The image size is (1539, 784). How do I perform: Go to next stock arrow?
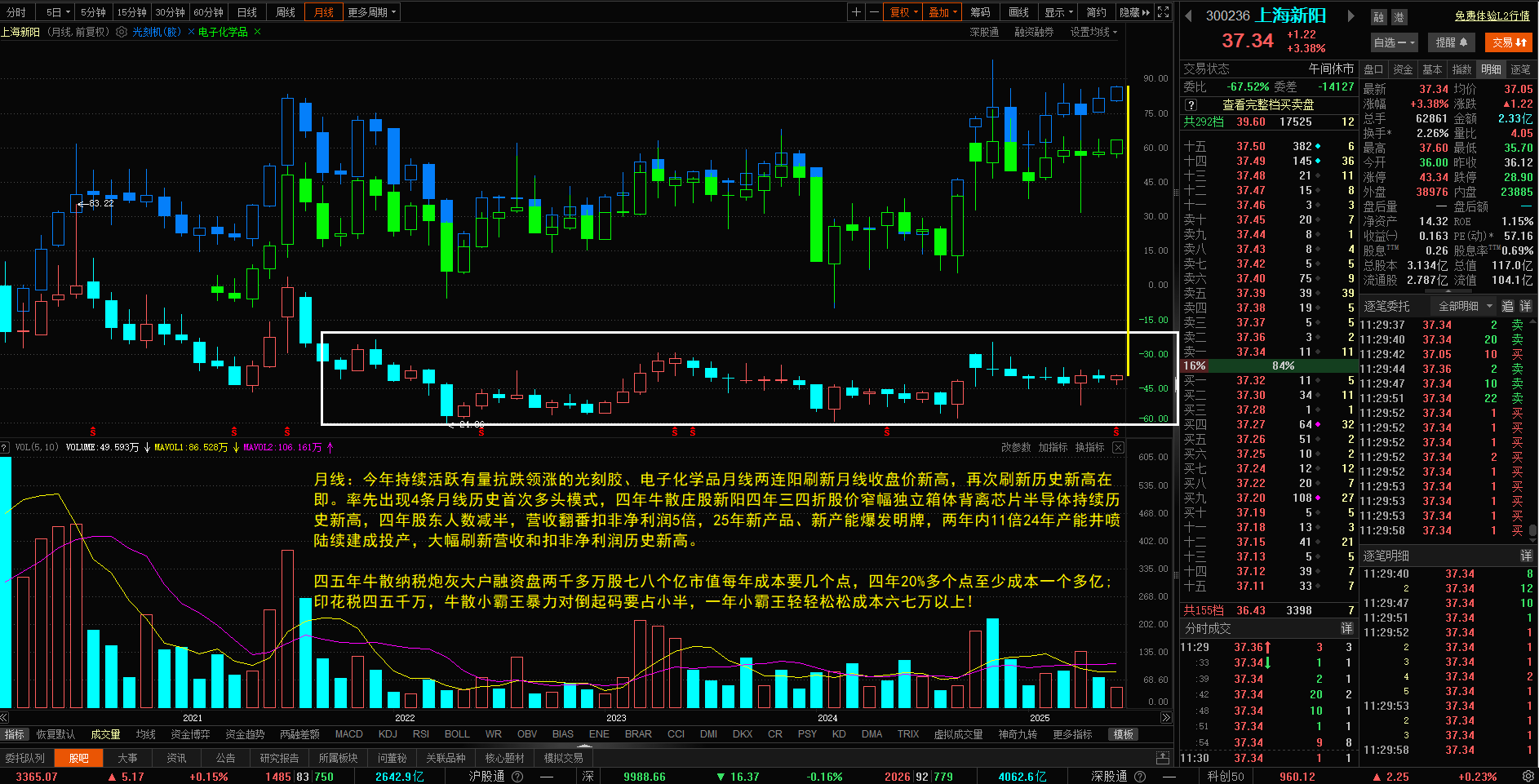click(x=1351, y=16)
